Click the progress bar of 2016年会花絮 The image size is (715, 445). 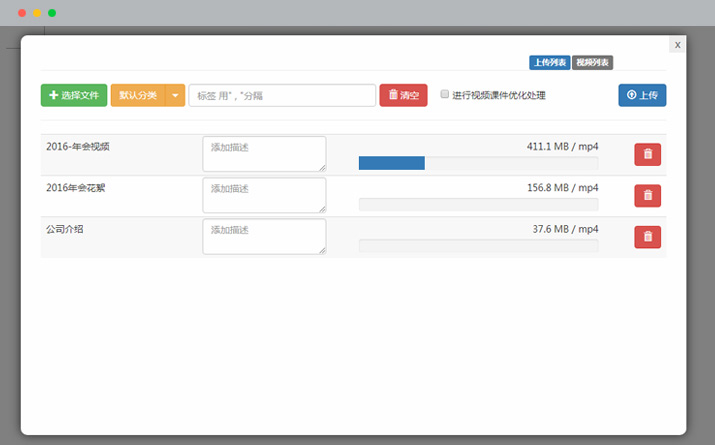[x=478, y=204]
